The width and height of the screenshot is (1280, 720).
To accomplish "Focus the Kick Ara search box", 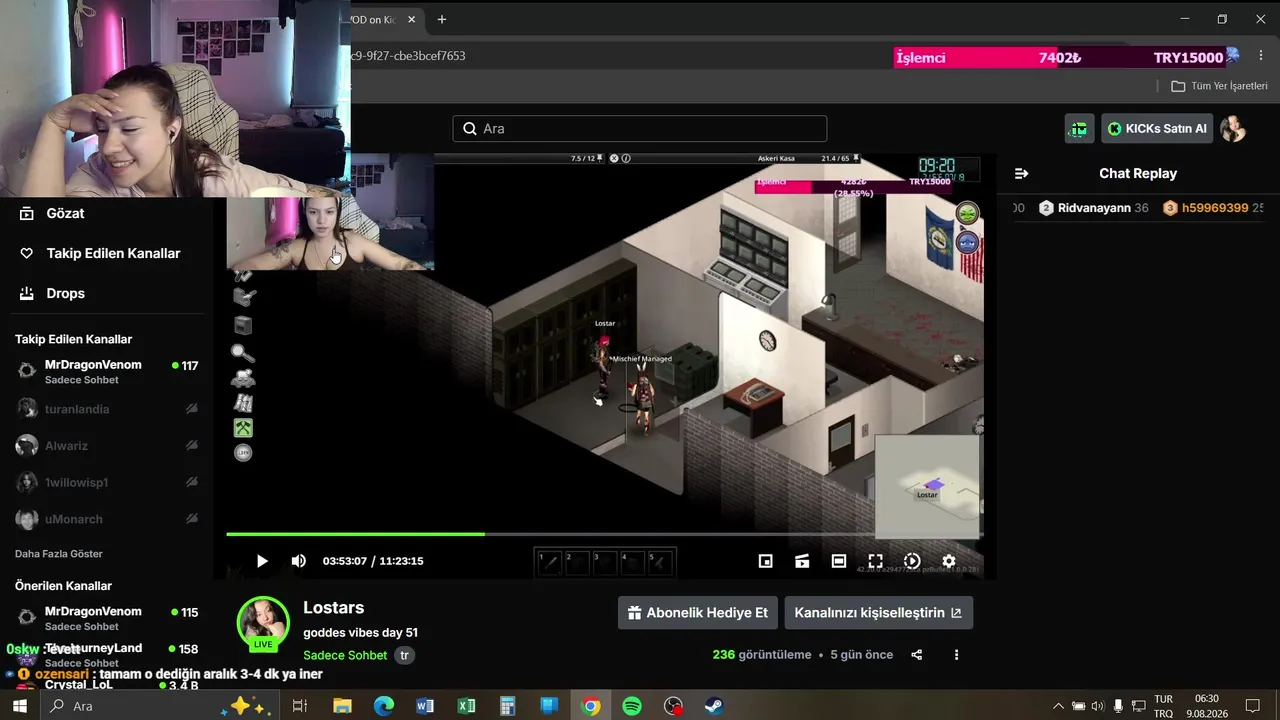I will pos(640,128).
